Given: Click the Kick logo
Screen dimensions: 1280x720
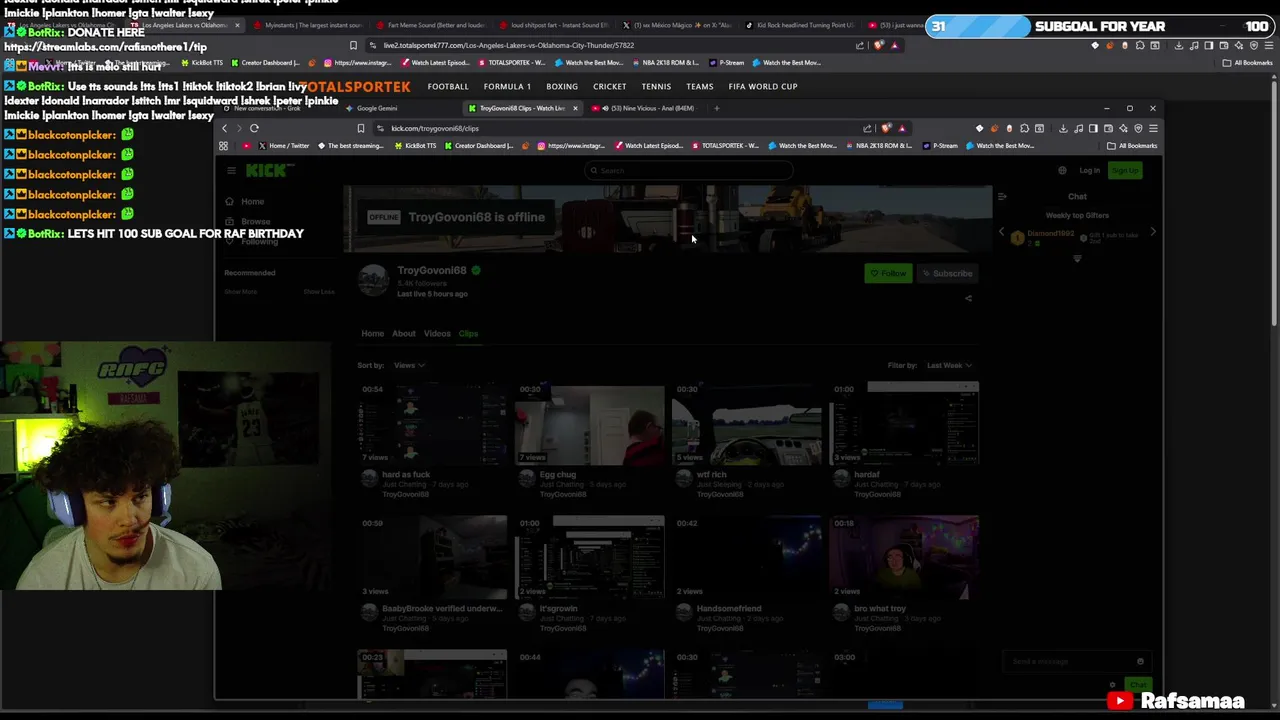Looking at the screenshot, I should click(x=266, y=171).
